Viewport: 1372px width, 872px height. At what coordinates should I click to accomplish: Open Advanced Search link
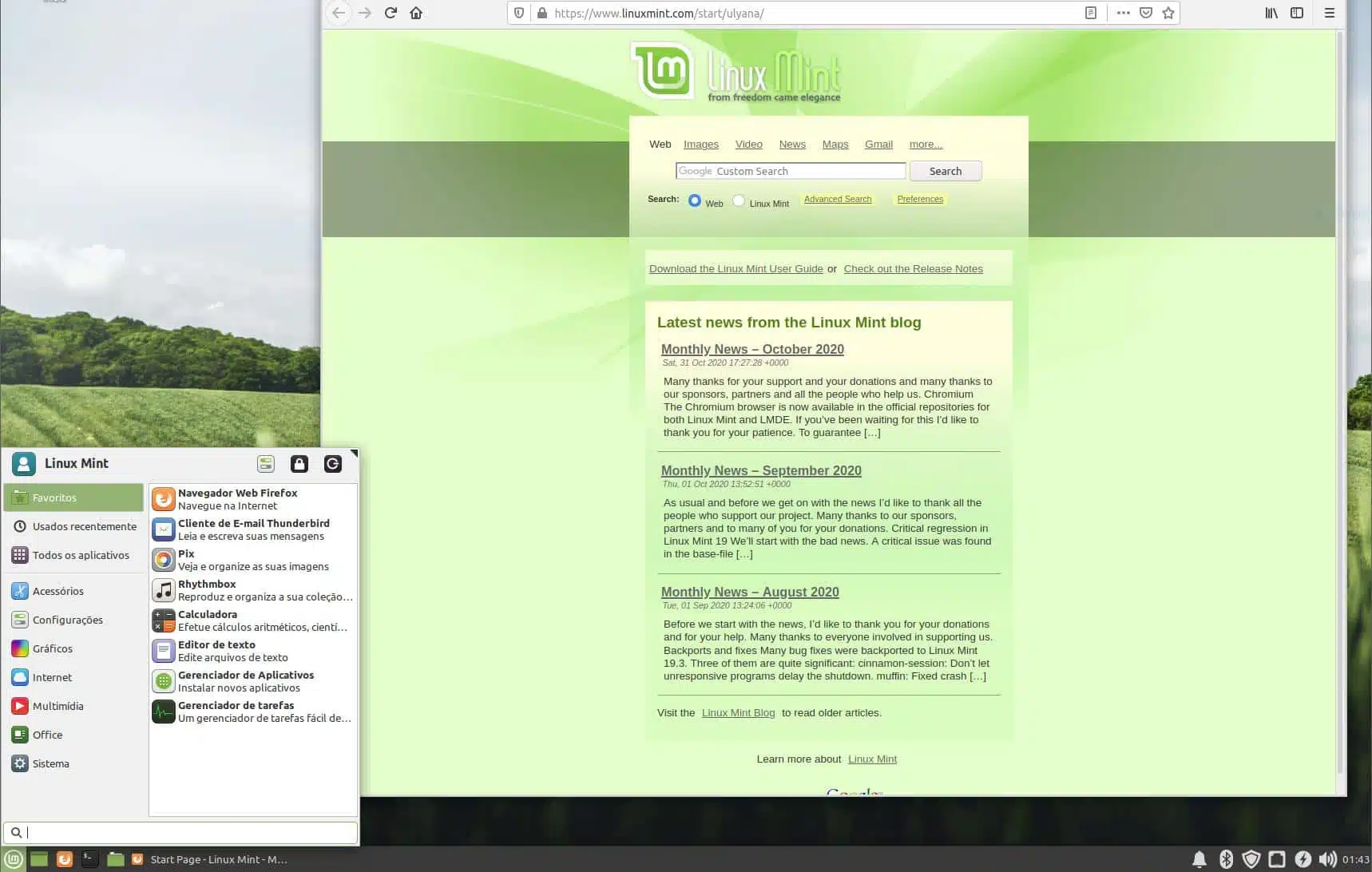[x=838, y=199]
